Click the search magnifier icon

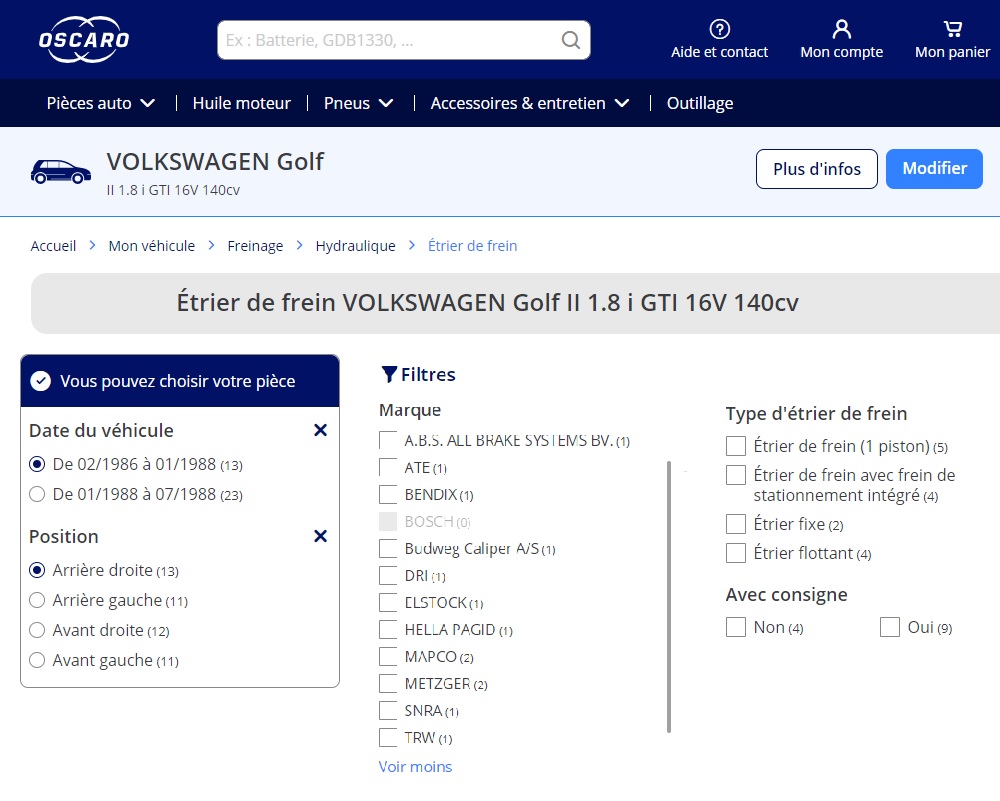[570, 40]
